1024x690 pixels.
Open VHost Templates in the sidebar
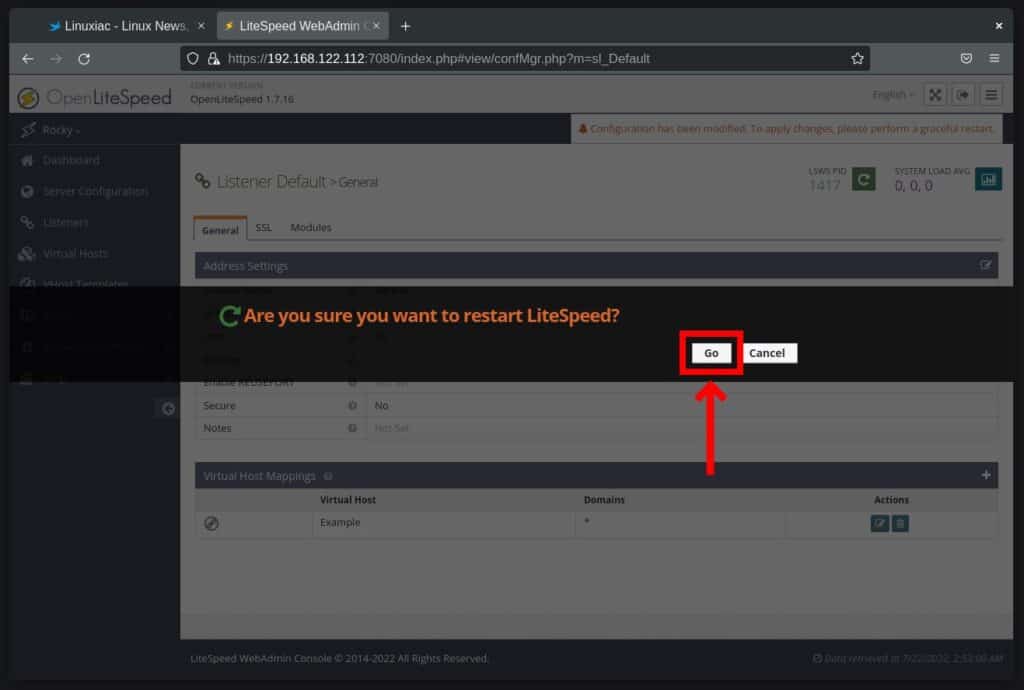pos(85,283)
